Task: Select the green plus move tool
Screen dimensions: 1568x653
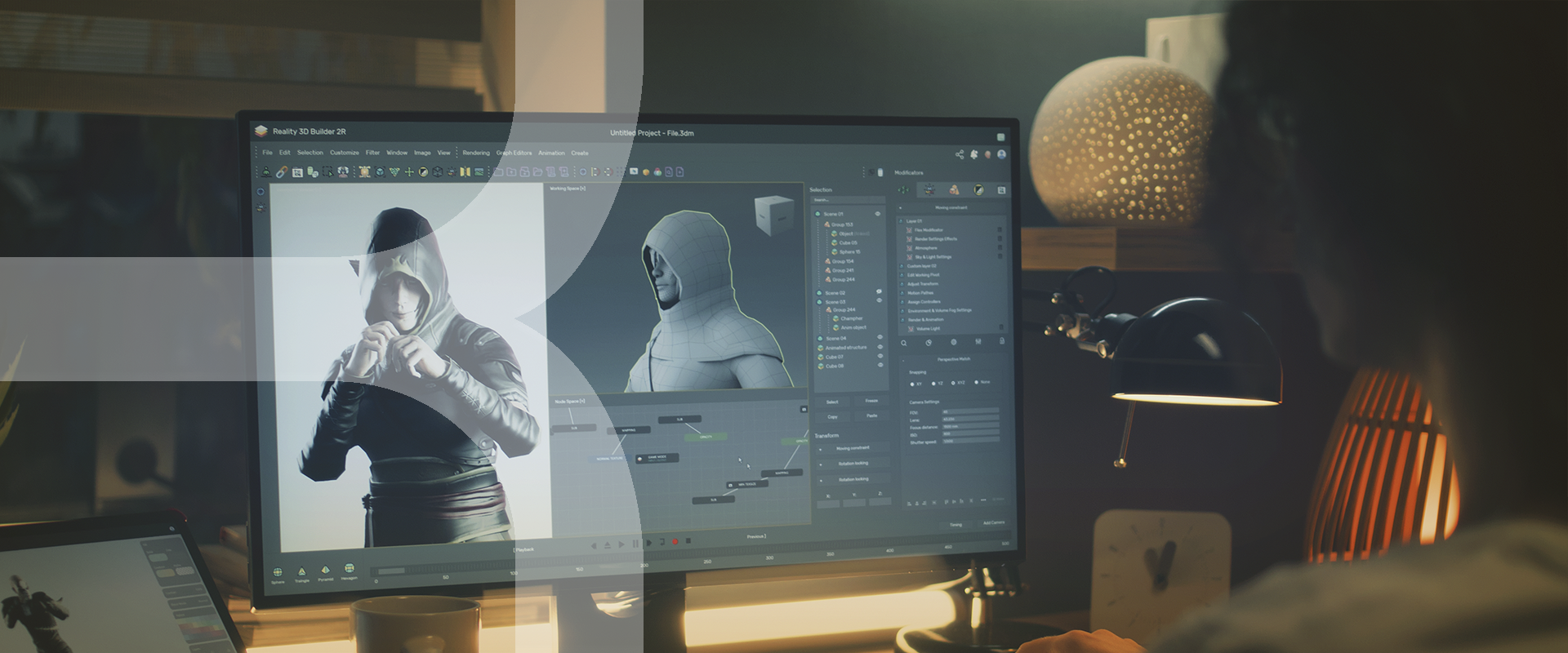Action: (409, 172)
